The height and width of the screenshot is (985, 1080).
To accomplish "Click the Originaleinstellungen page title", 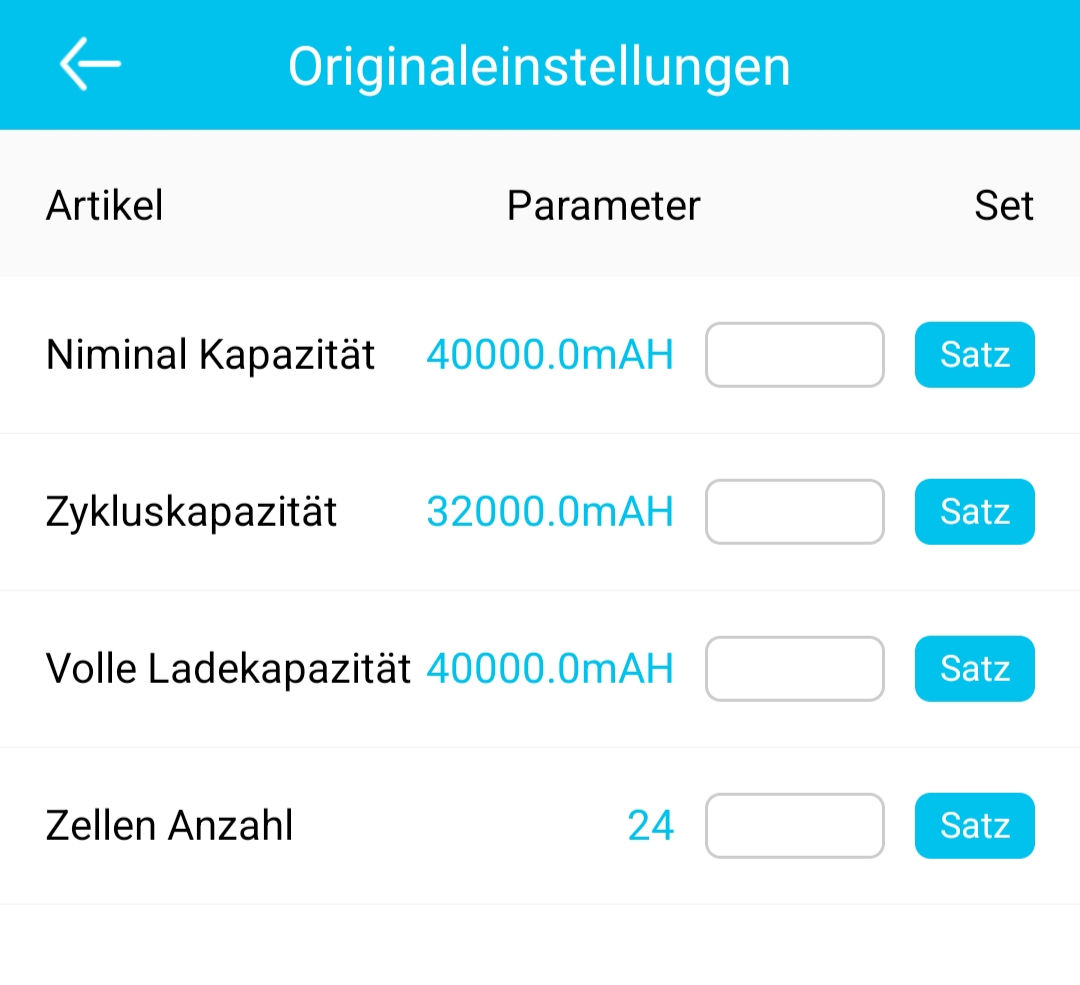I will (539, 66).
